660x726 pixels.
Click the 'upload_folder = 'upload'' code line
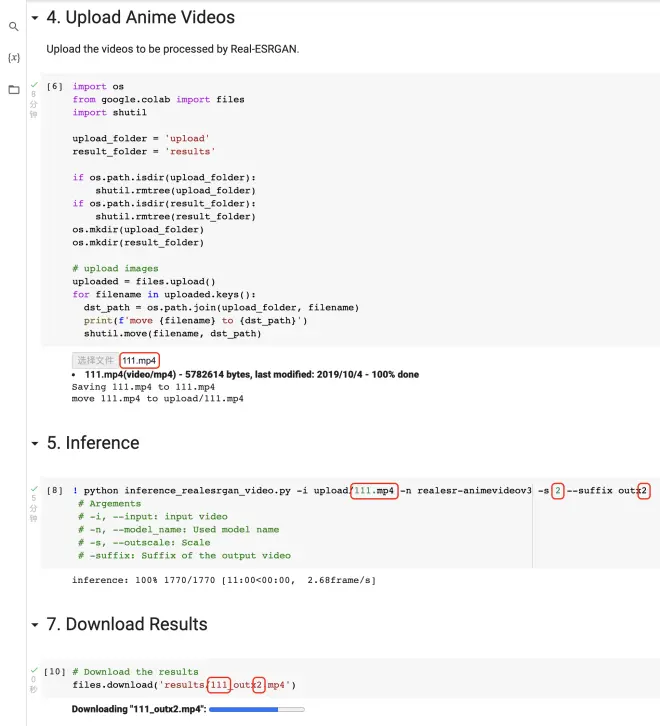tap(141, 138)
